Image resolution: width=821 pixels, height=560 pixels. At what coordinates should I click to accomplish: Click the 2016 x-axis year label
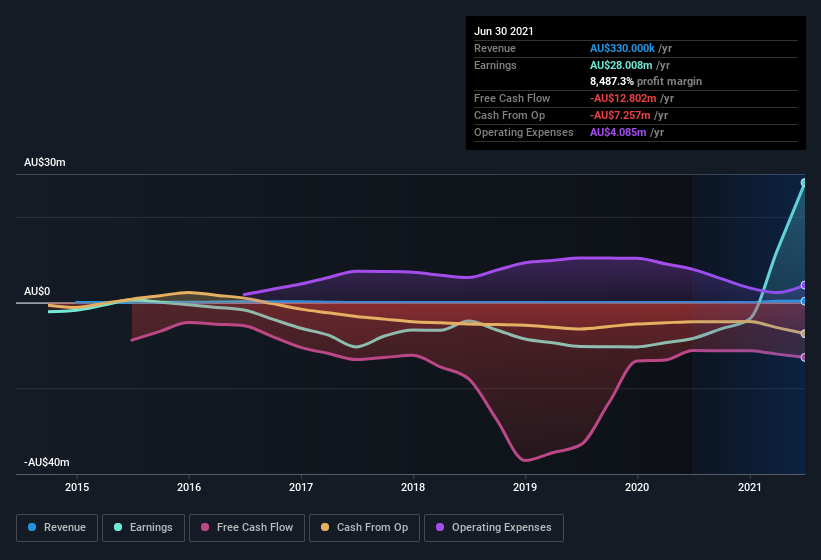coord(189,487)
